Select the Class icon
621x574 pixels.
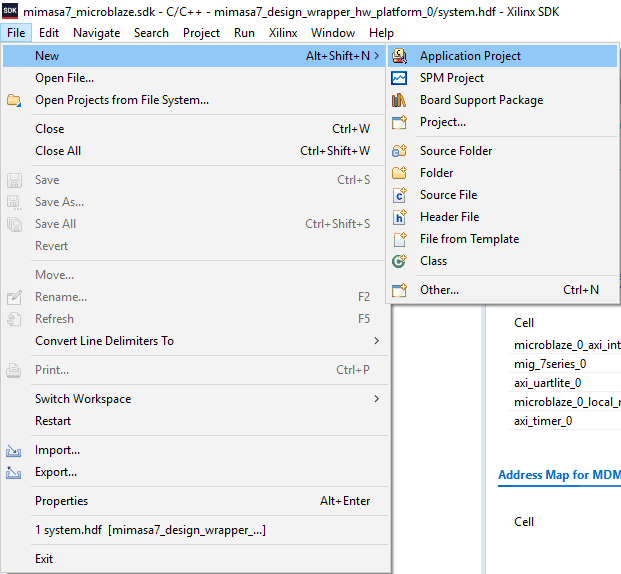pyautogui.click(x=400, y=261)
